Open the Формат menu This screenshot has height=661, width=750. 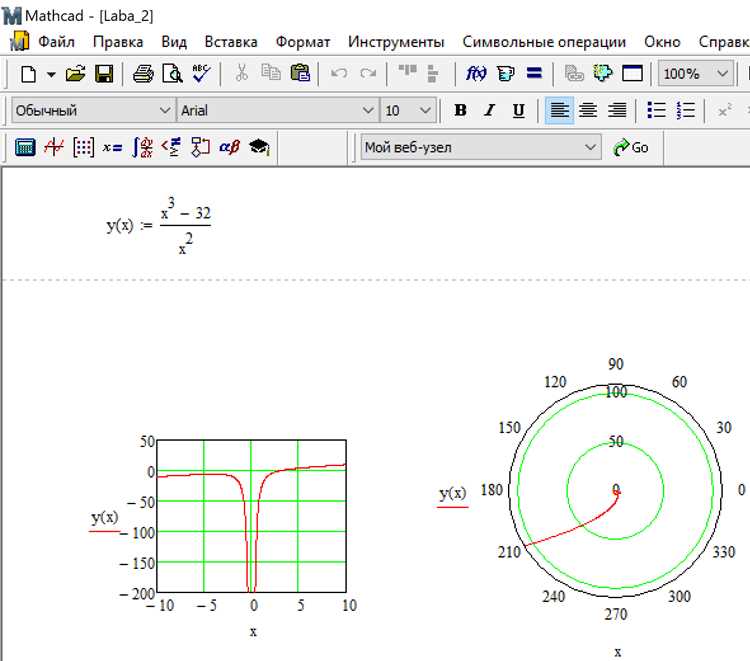click(x=303, y=42)
